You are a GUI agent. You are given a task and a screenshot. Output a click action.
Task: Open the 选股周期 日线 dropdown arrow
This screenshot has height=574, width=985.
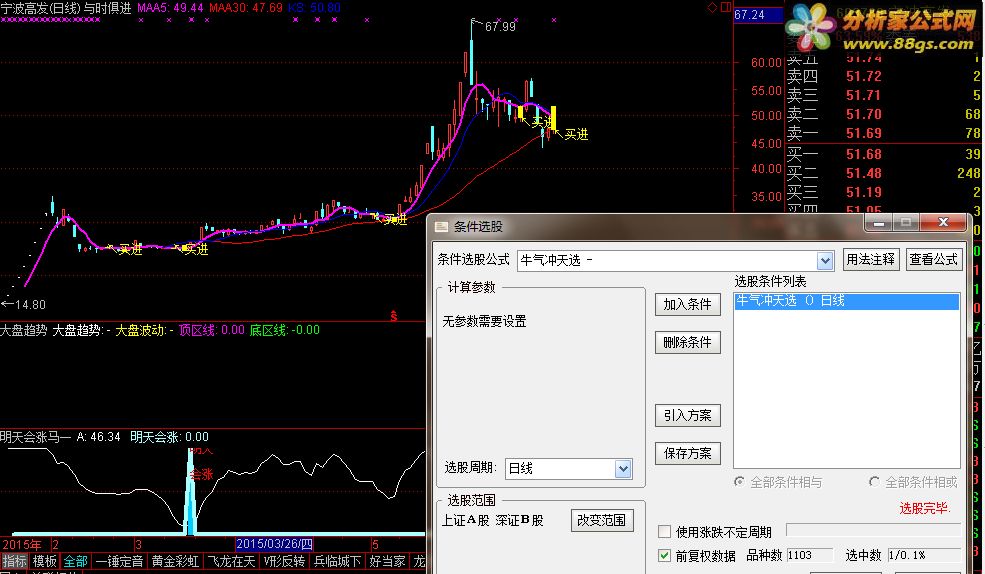coord(623,468)
